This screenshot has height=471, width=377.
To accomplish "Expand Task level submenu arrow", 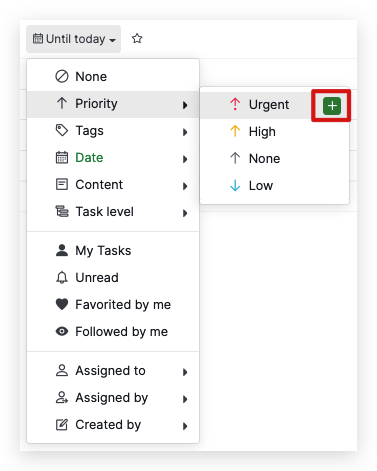I will click(185, 213).
